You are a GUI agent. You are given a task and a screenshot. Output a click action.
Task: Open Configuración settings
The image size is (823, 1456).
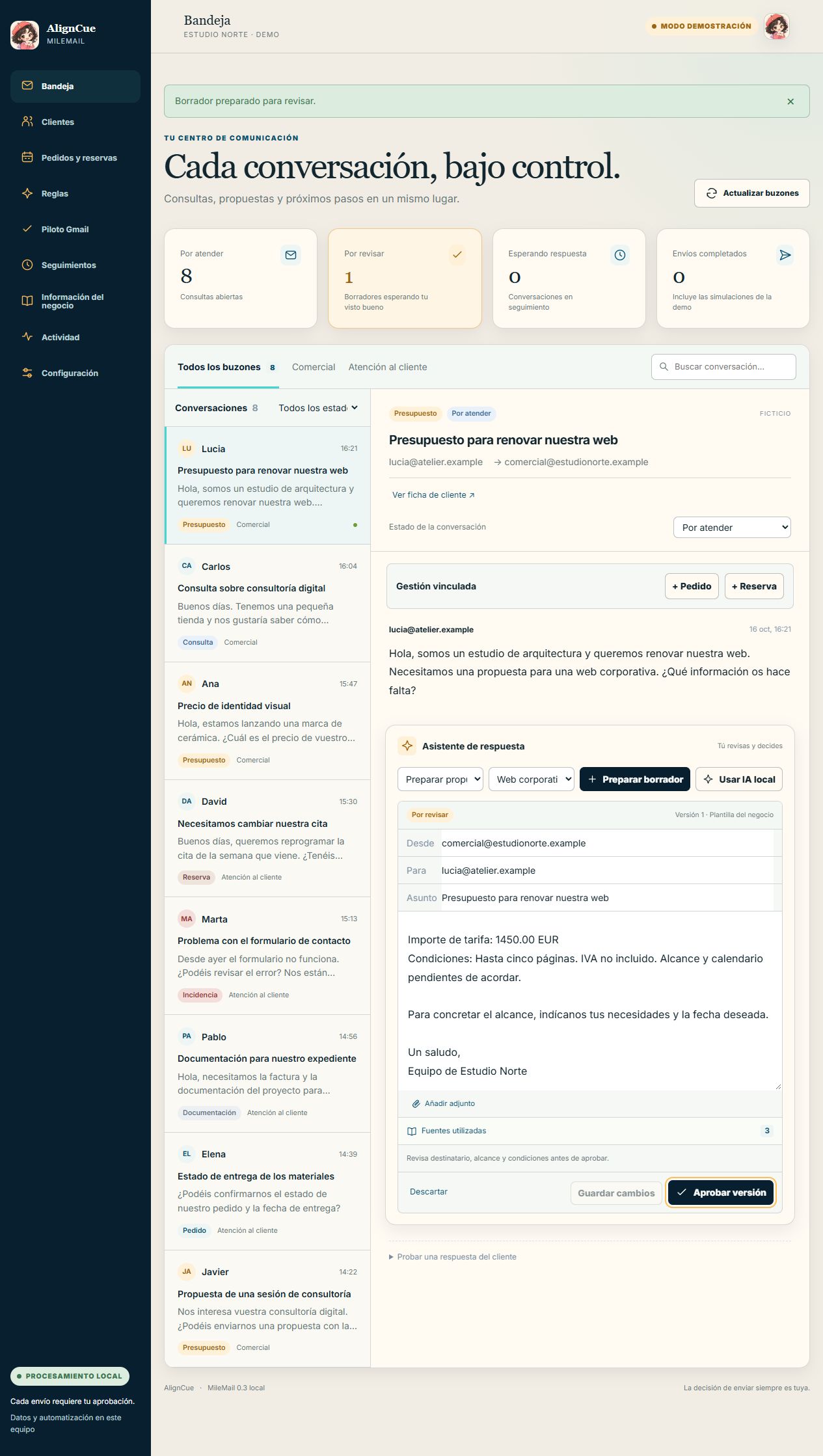75,373
